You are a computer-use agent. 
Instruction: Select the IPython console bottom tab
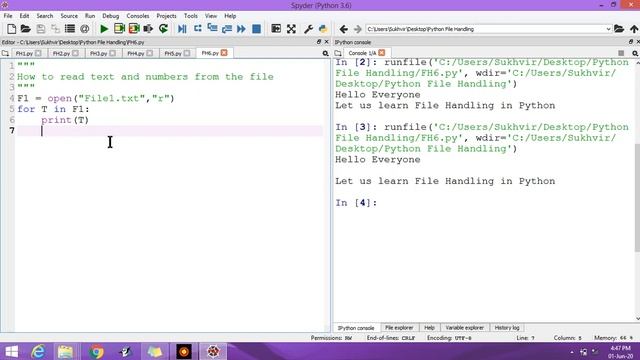[x=356, y=328]
